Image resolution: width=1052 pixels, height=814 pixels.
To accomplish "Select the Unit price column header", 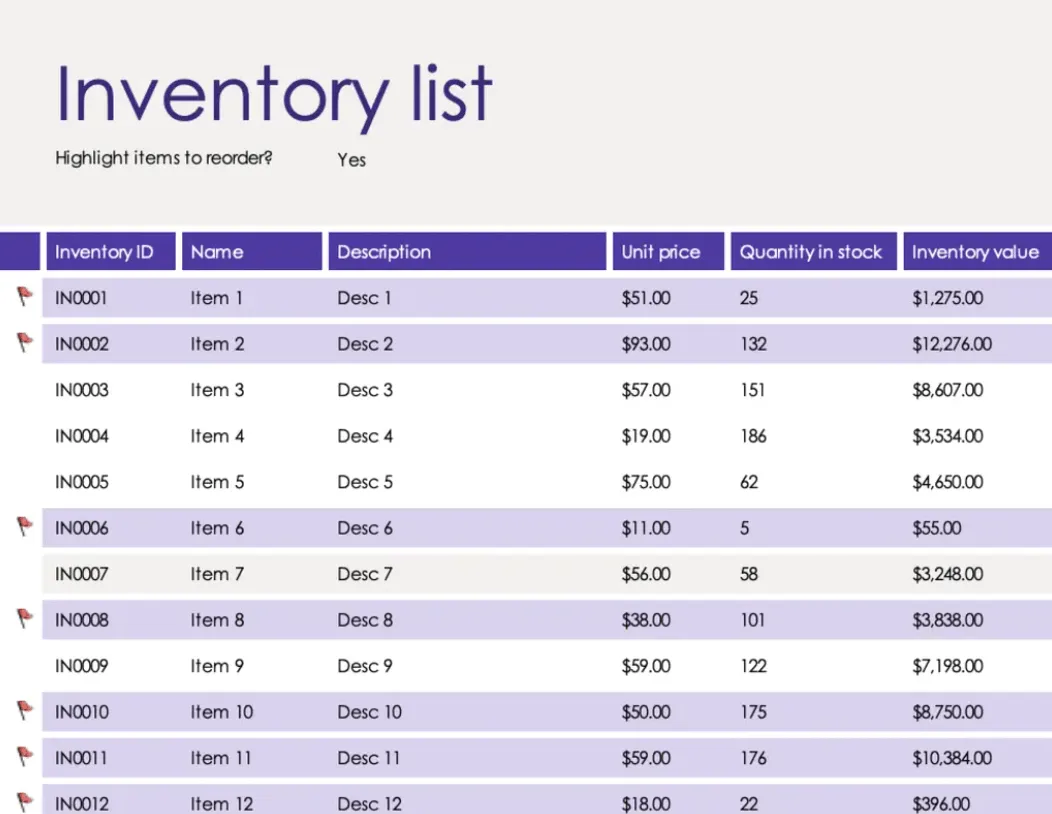I will pos(668,252).
